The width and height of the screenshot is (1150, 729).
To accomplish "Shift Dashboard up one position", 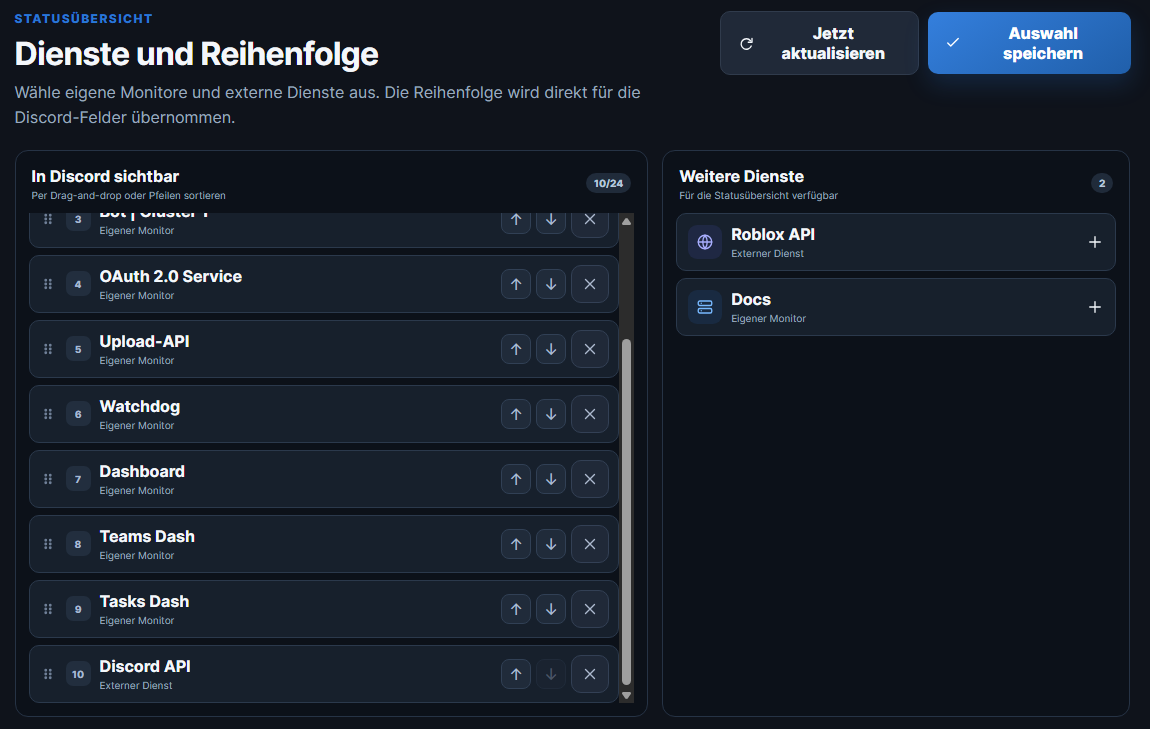I will (516, 479).
